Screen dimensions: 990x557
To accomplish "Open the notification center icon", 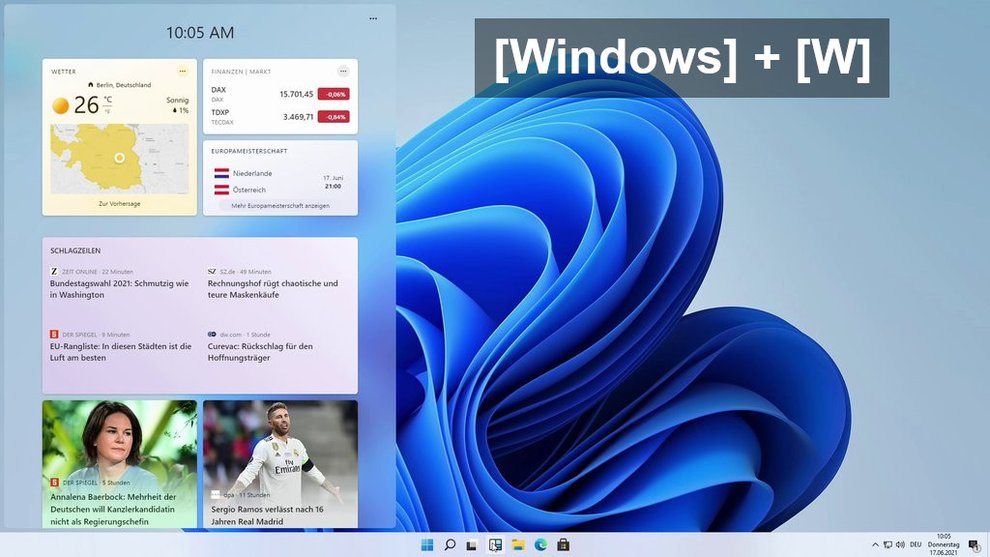I will (x=975, y=546).
